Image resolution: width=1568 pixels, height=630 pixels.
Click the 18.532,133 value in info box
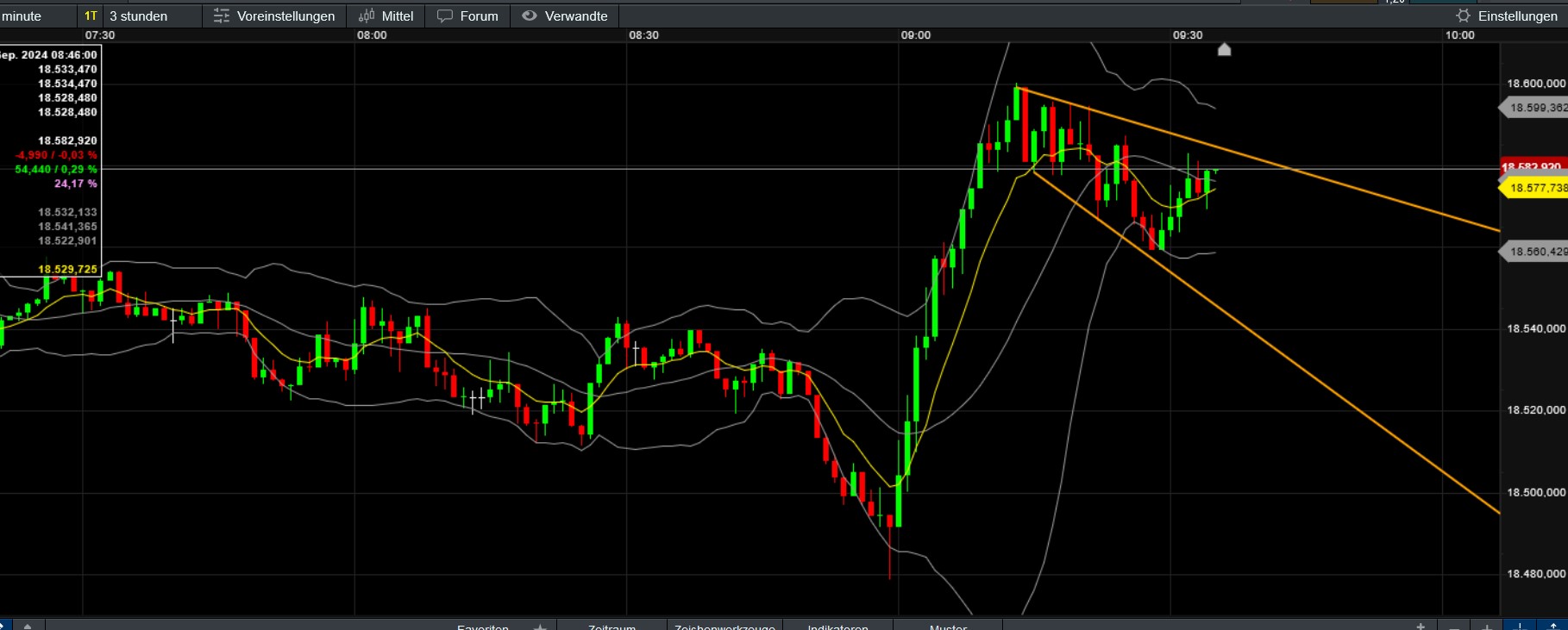pyautogui.click(x=67, y=212)
